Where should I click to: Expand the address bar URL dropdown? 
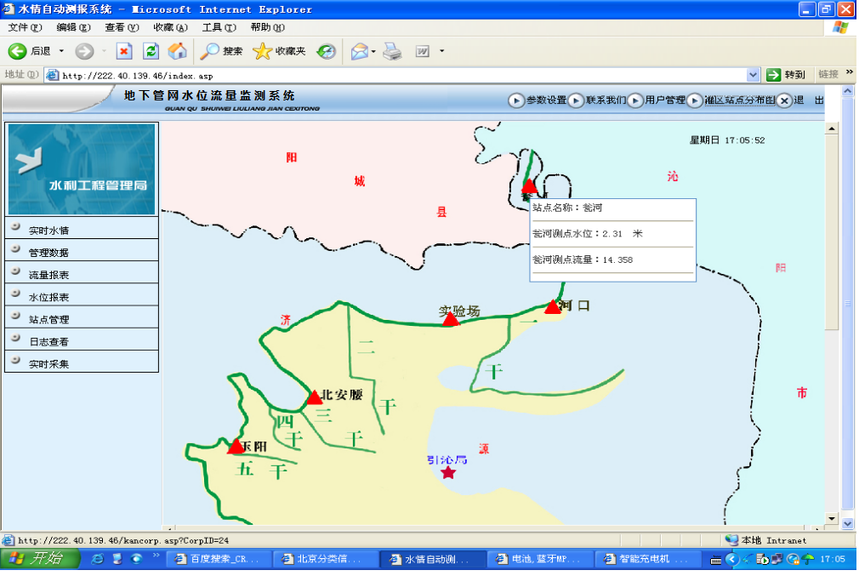[x=755, y=75]
